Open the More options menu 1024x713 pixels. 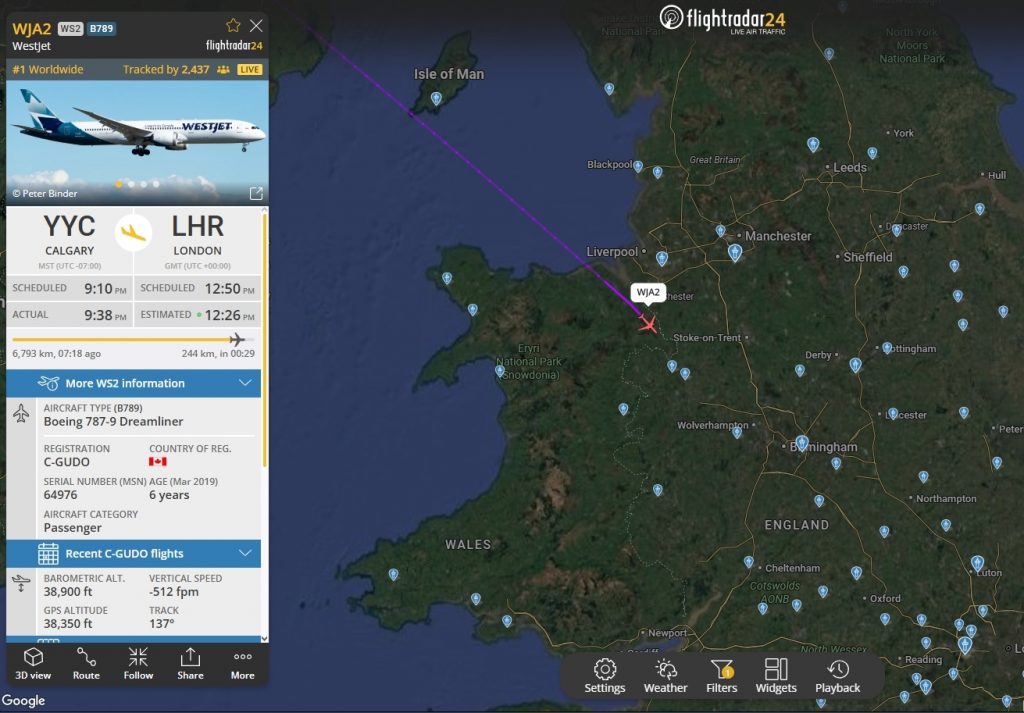point(242,663)
